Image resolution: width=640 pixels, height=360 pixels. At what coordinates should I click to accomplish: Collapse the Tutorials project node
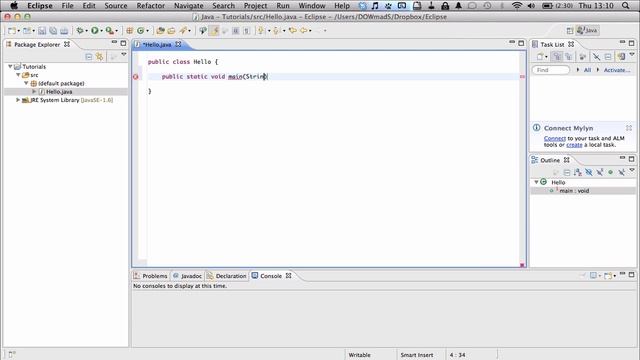tap(10, 67)
